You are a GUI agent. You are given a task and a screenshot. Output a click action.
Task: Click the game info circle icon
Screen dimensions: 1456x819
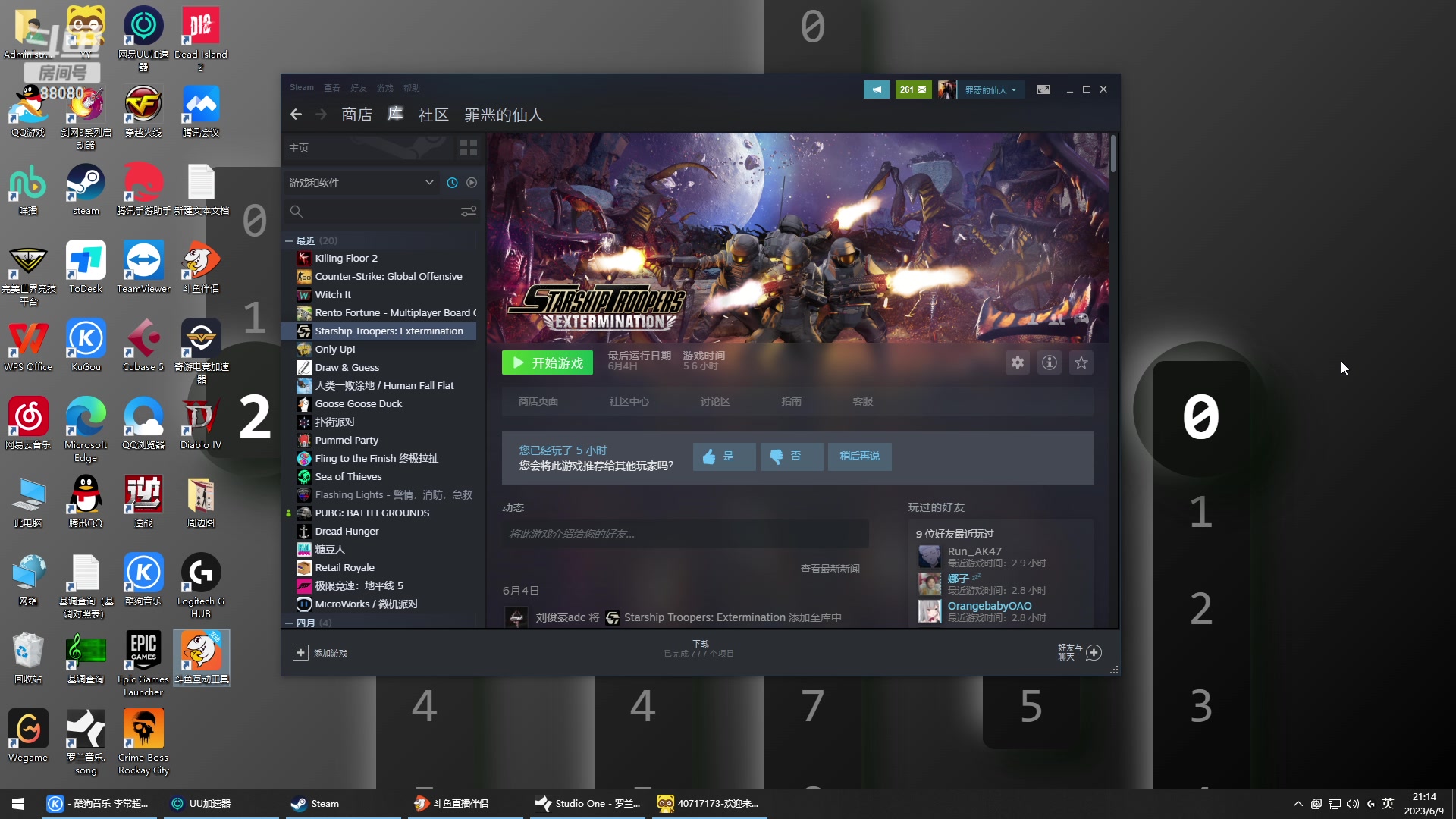point(1050,363)
